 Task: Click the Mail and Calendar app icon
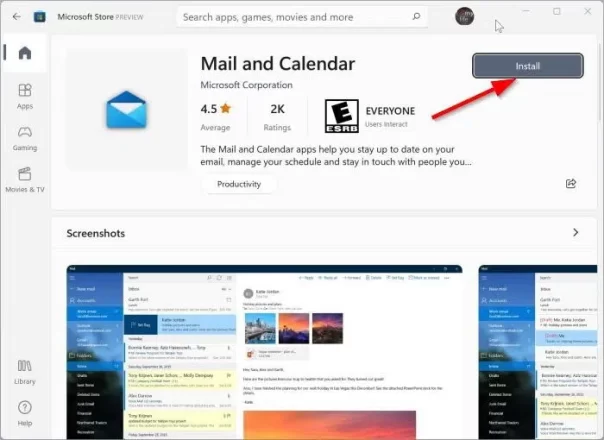click(126, 110)
